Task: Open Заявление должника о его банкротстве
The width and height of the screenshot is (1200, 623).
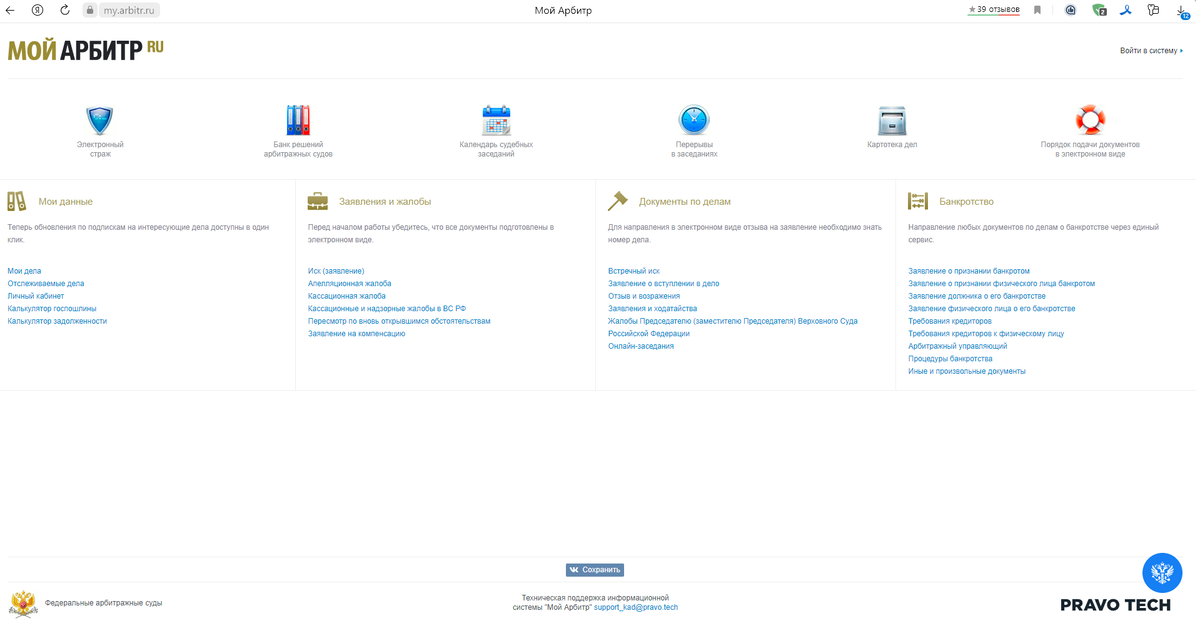Action: (x=977, y=296)
